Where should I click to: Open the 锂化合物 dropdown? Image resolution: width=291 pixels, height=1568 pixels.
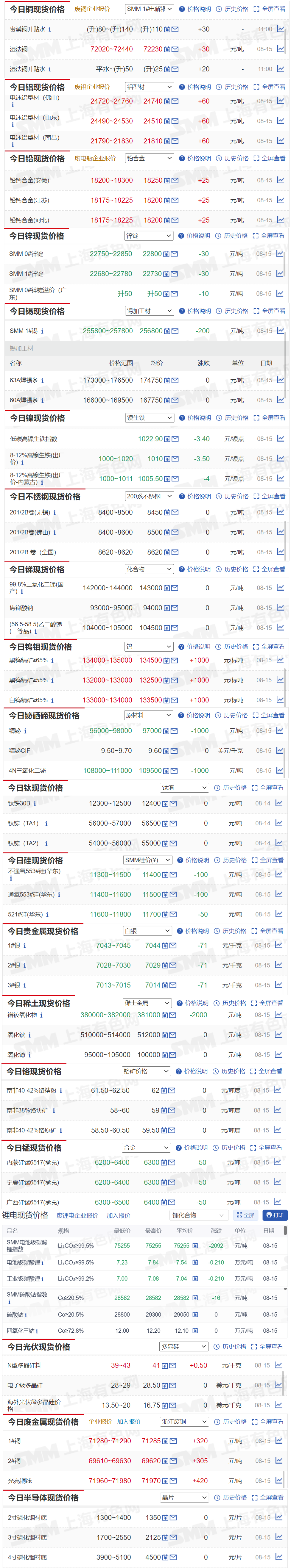pos(199,1215)
